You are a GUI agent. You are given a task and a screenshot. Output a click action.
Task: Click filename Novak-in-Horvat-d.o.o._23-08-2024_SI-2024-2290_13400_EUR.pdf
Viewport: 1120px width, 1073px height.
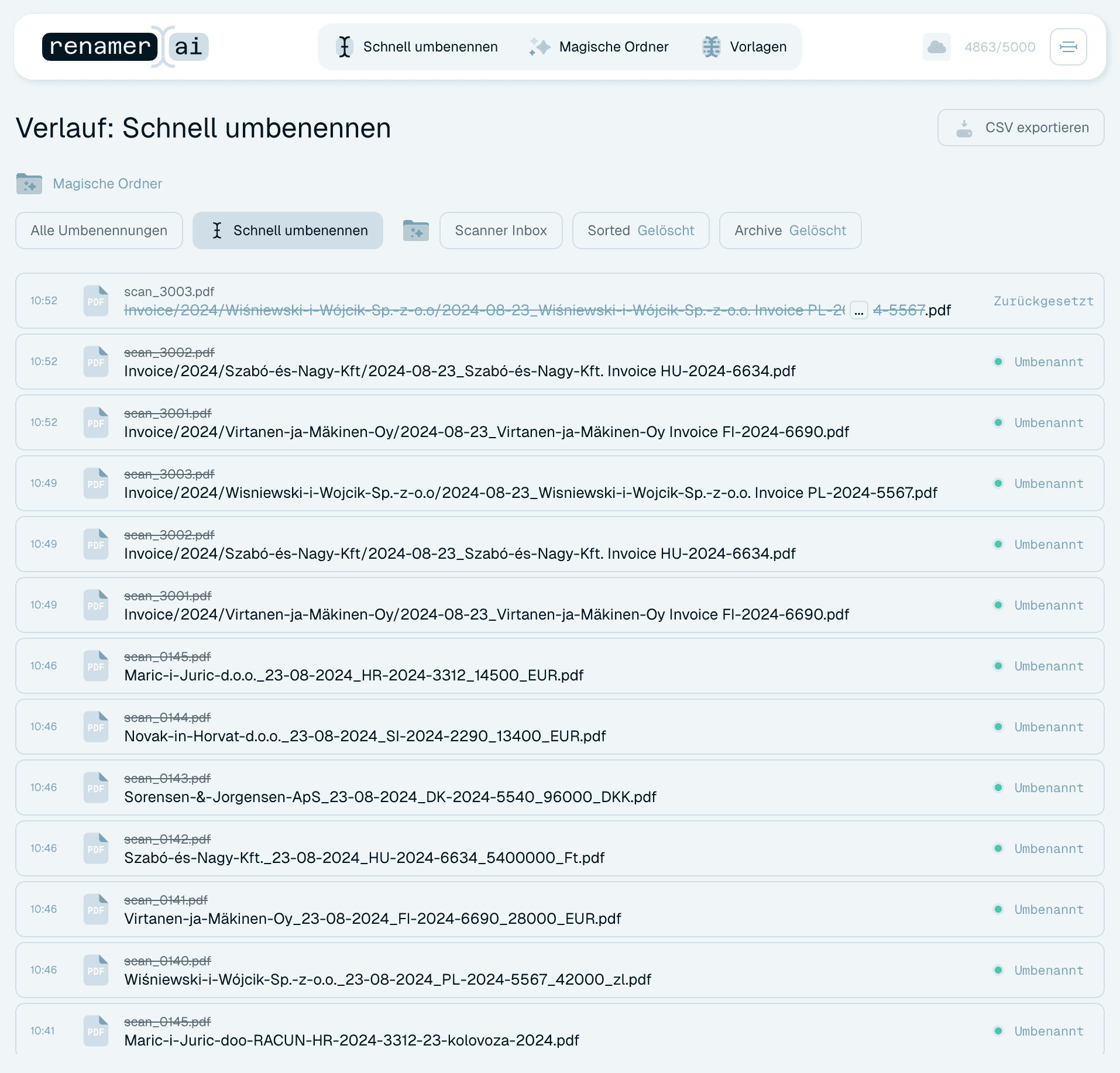[365, 736]
